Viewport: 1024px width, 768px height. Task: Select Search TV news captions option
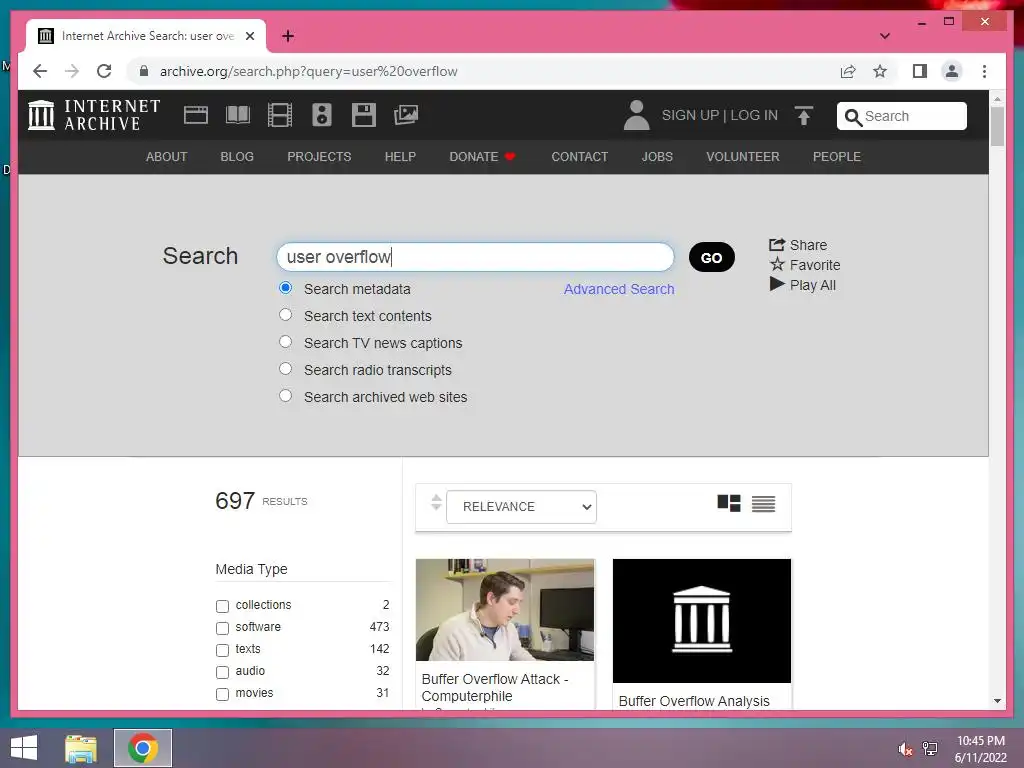coord(285,342)
